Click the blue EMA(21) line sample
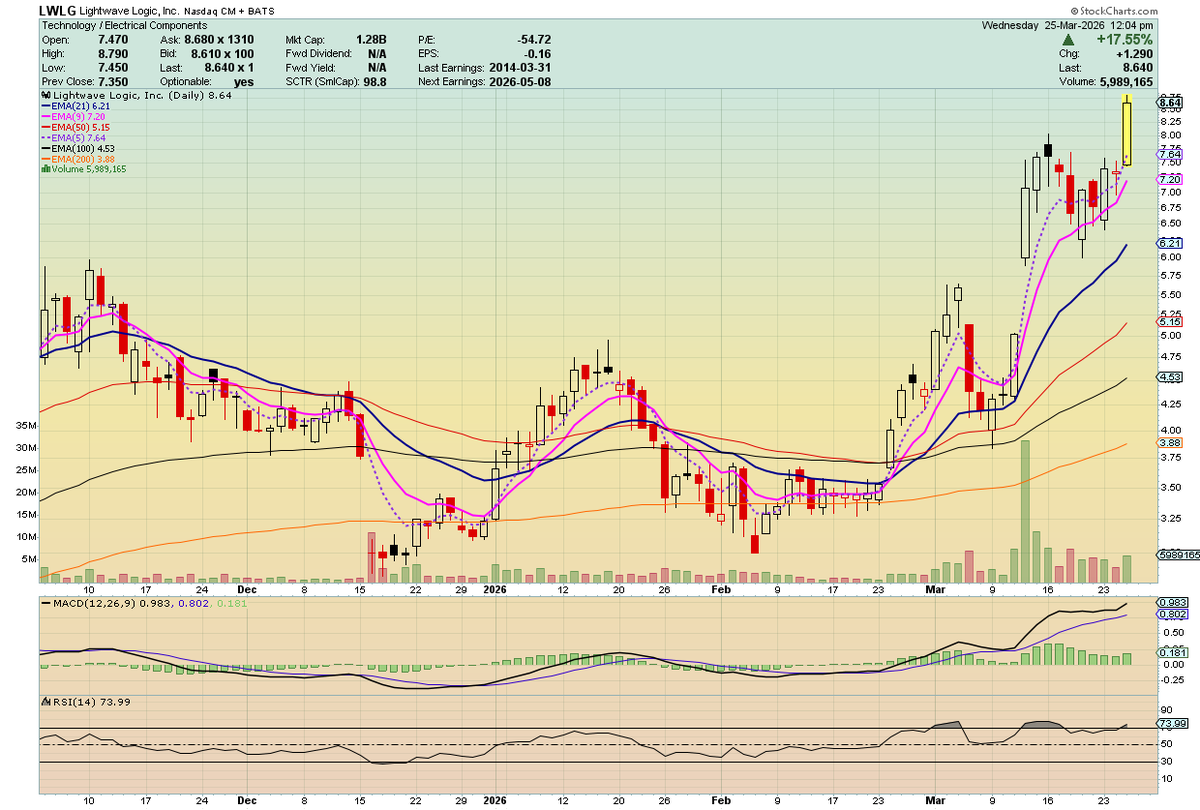The height and width of the screenshot is (810, 1200). [x=44, y=106]
